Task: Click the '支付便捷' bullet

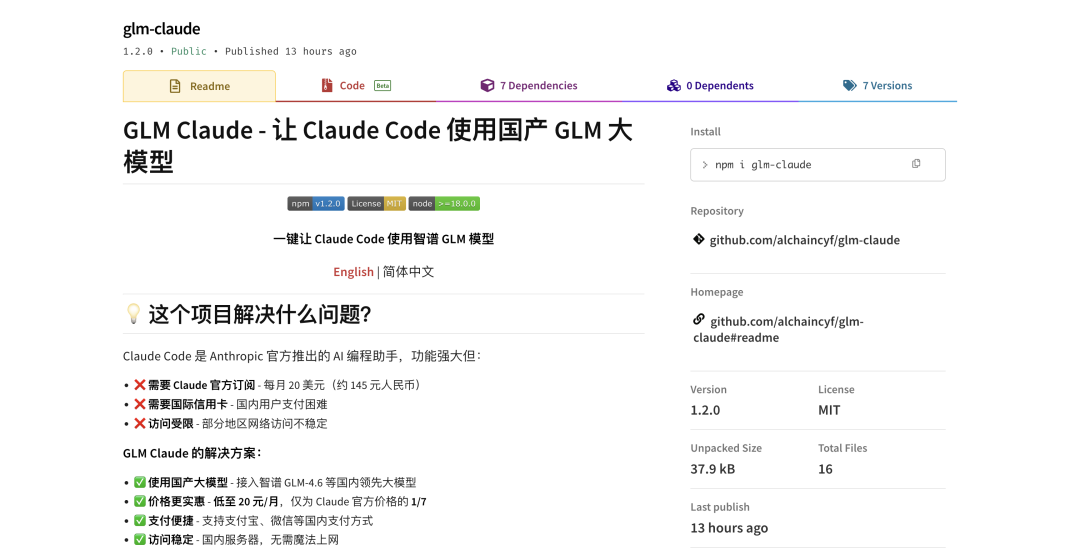Action: click(253, 521)
